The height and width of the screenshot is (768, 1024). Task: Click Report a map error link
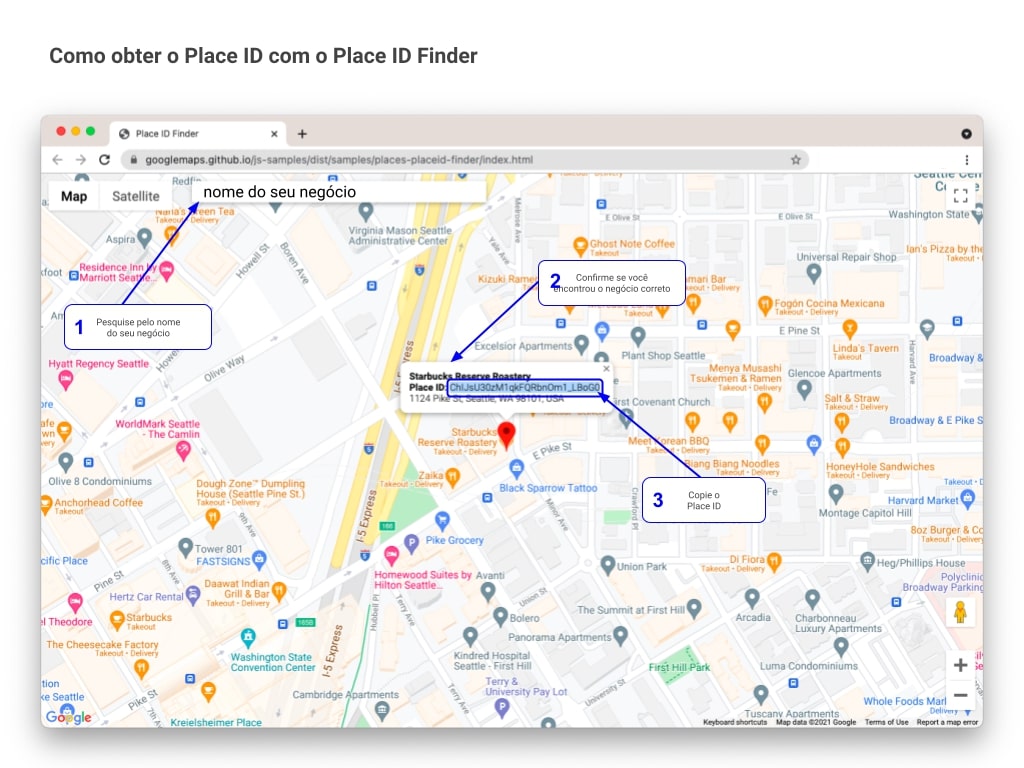pos(947,722)
